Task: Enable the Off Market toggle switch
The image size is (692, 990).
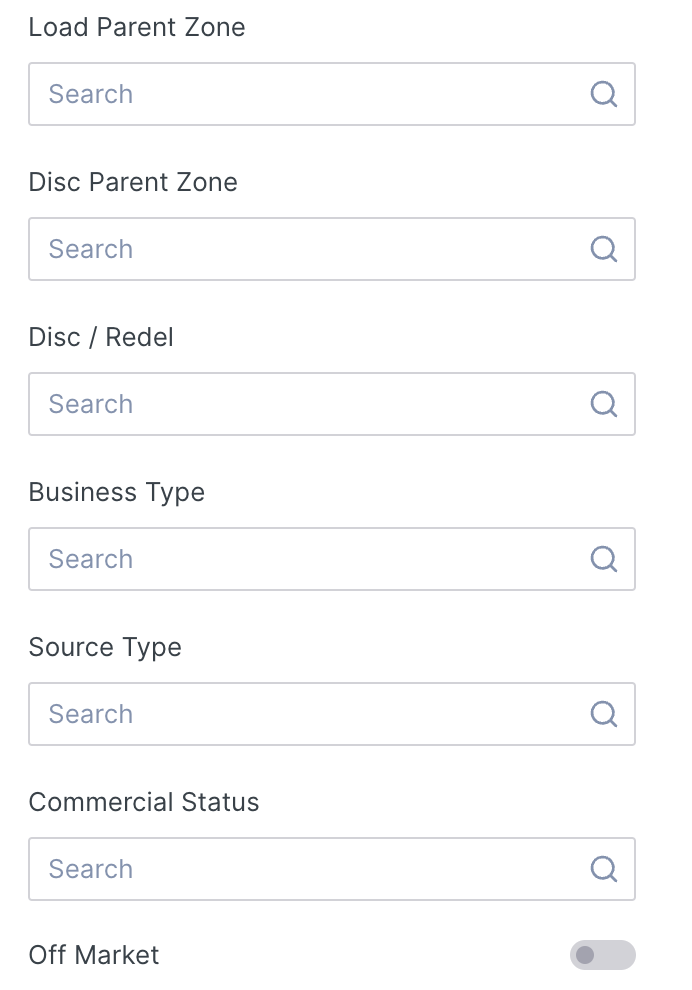Action: [602, 955]
